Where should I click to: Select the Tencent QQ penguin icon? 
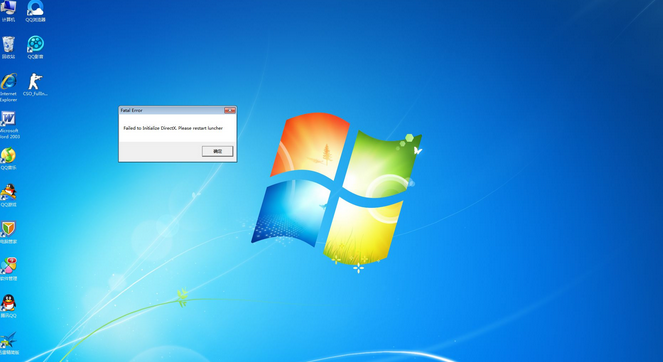coord(8,303)
